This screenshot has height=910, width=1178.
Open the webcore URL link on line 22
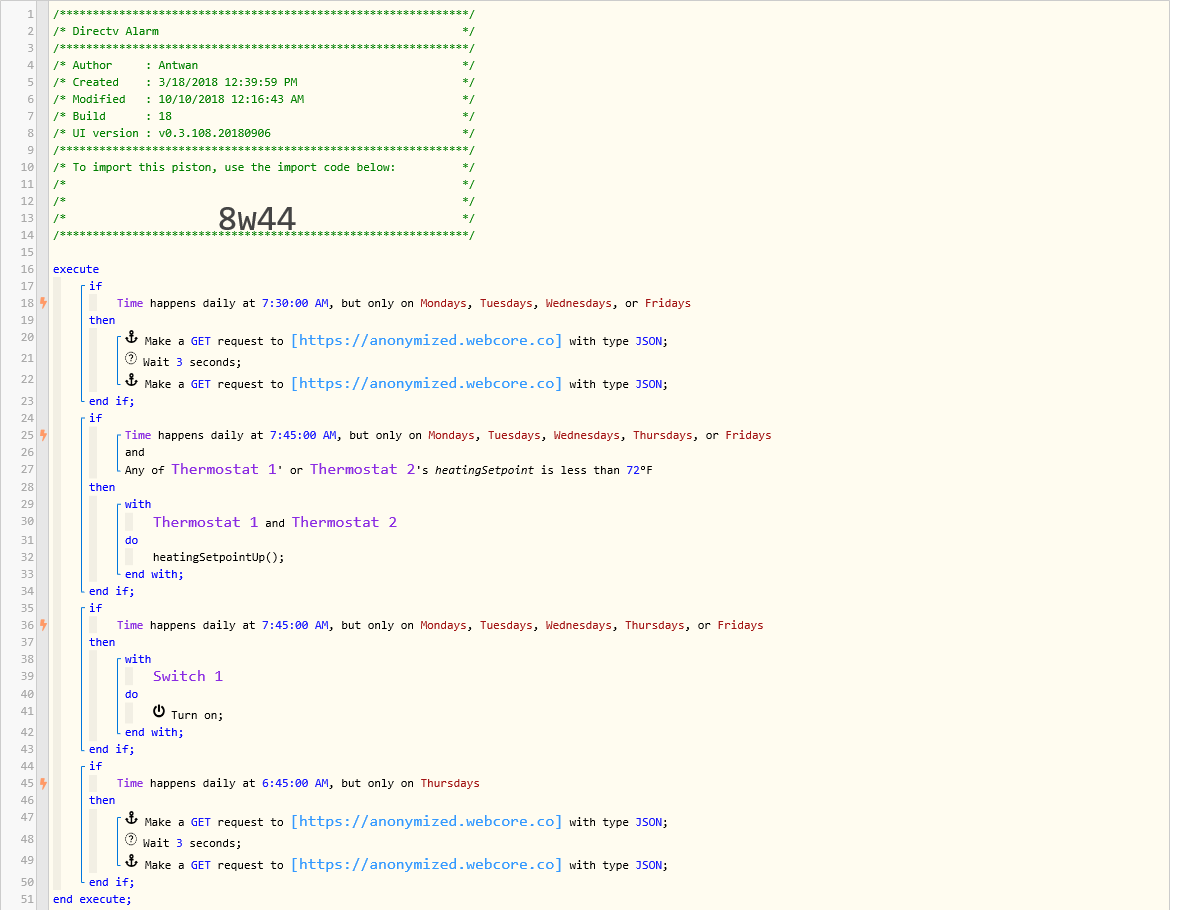426,383
